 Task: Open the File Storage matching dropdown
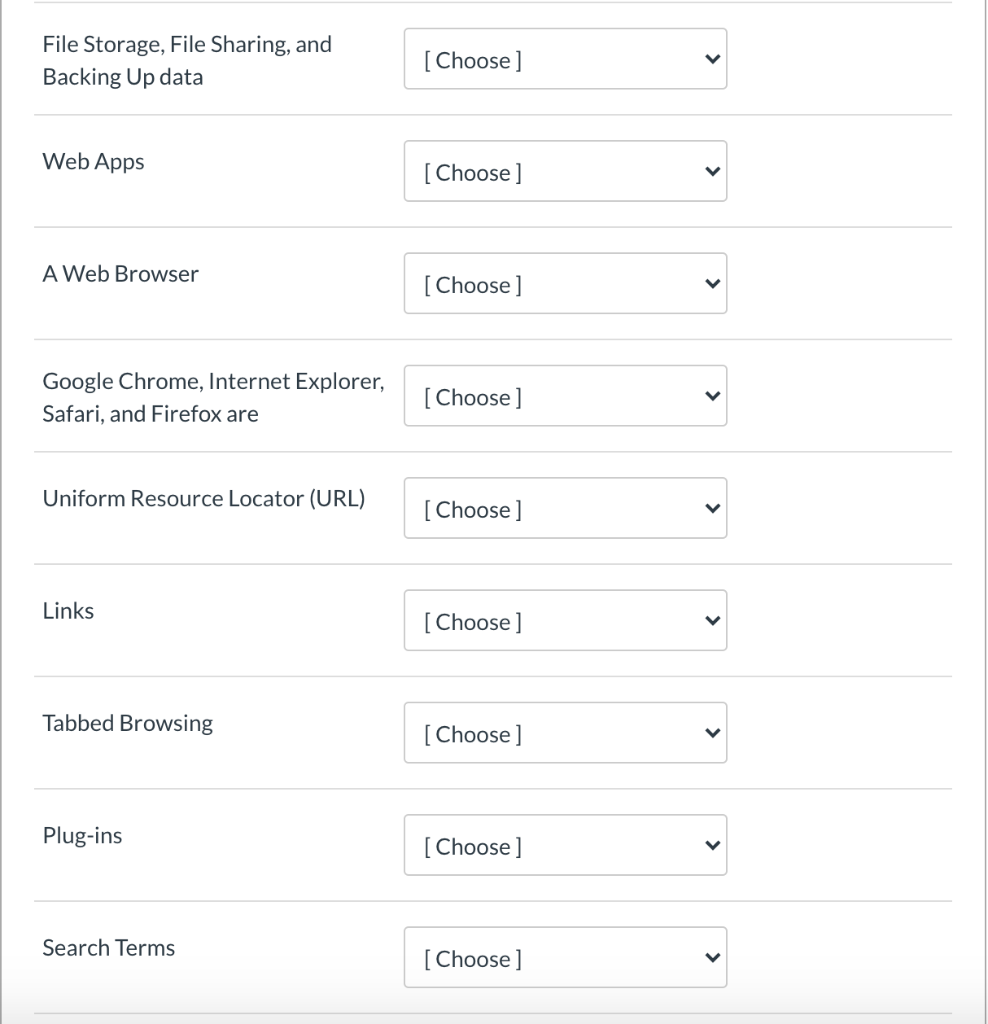click(565, 59)
